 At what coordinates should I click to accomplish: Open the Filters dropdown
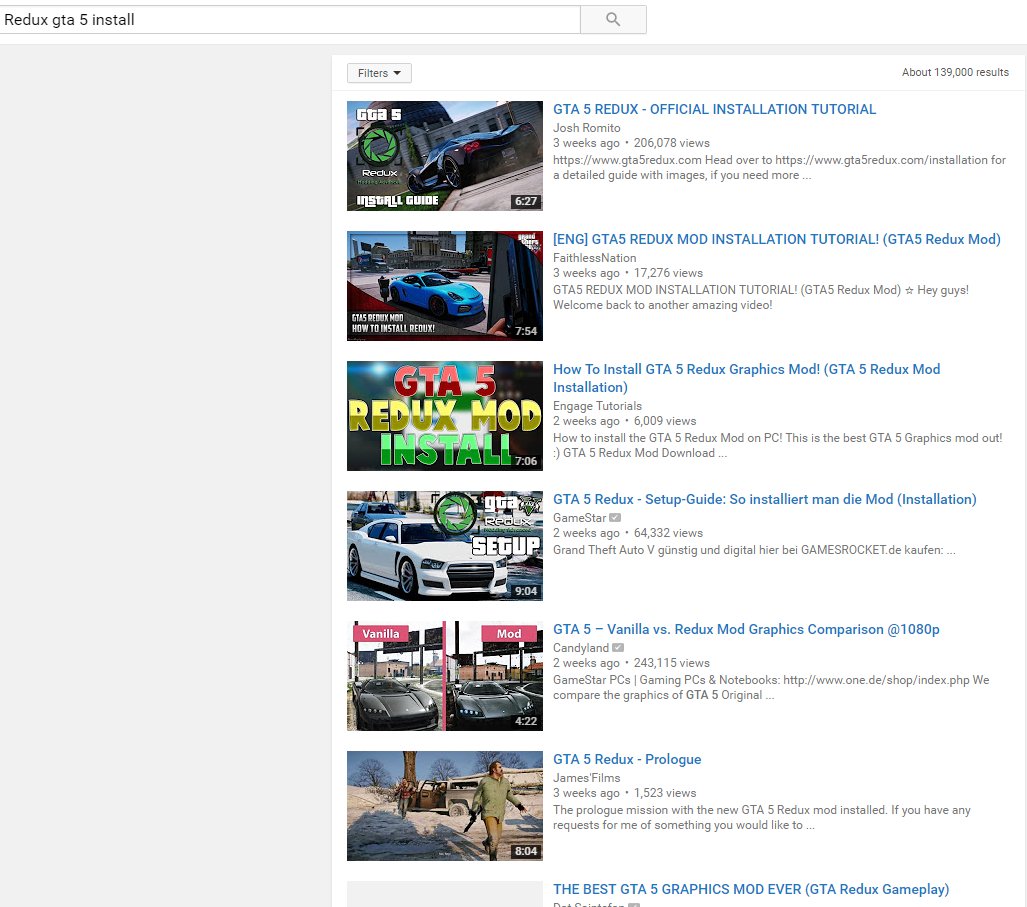coord(379,73)
